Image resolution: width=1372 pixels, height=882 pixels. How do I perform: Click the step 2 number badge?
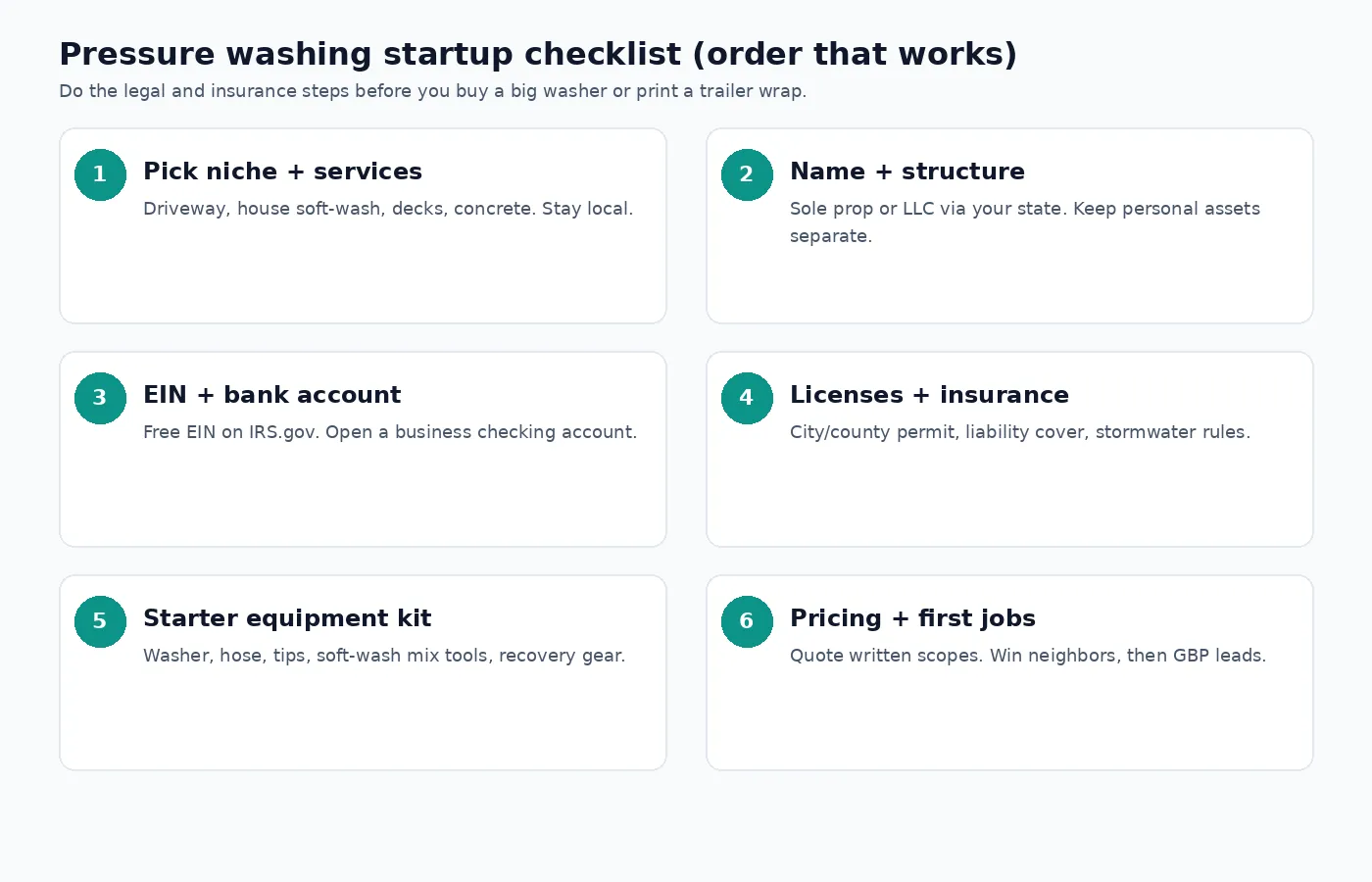coord(747,174)
